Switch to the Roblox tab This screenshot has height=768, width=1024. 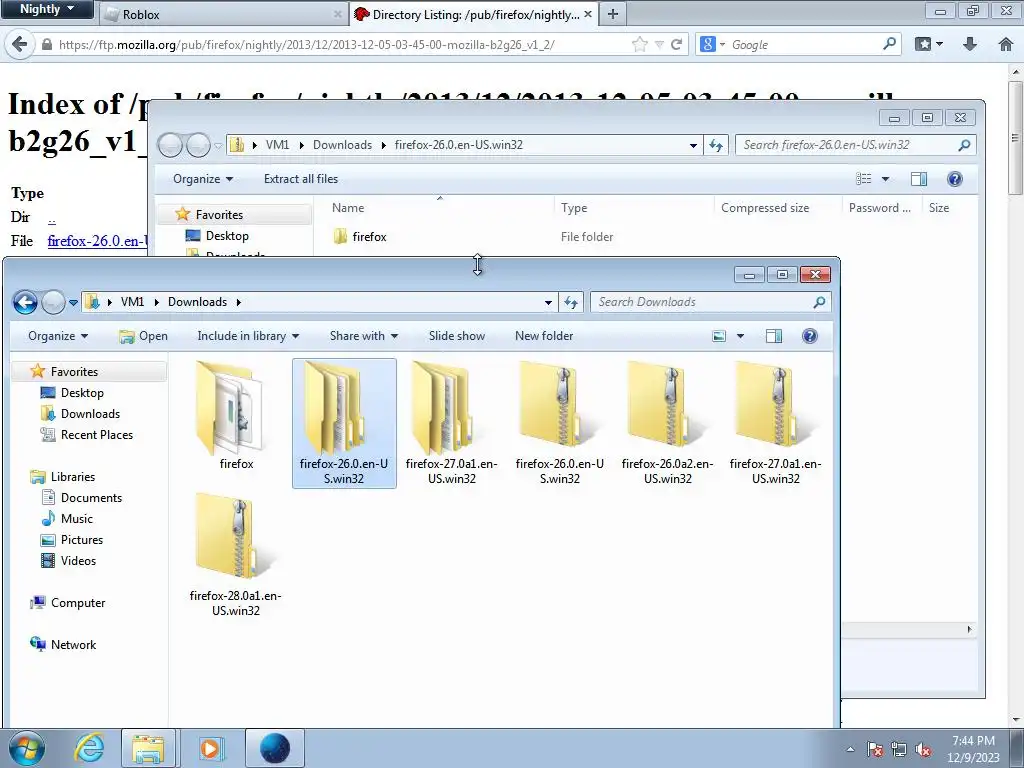tap(223, 14)
